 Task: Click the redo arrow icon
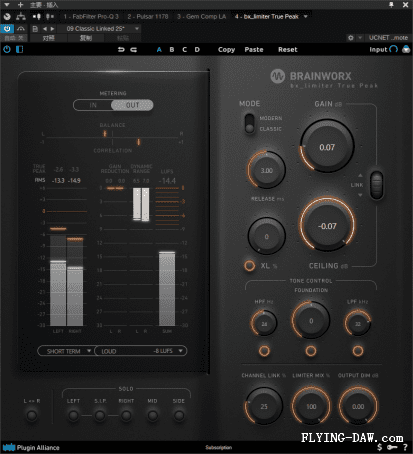pyautogui.click(x=134, y=50)
